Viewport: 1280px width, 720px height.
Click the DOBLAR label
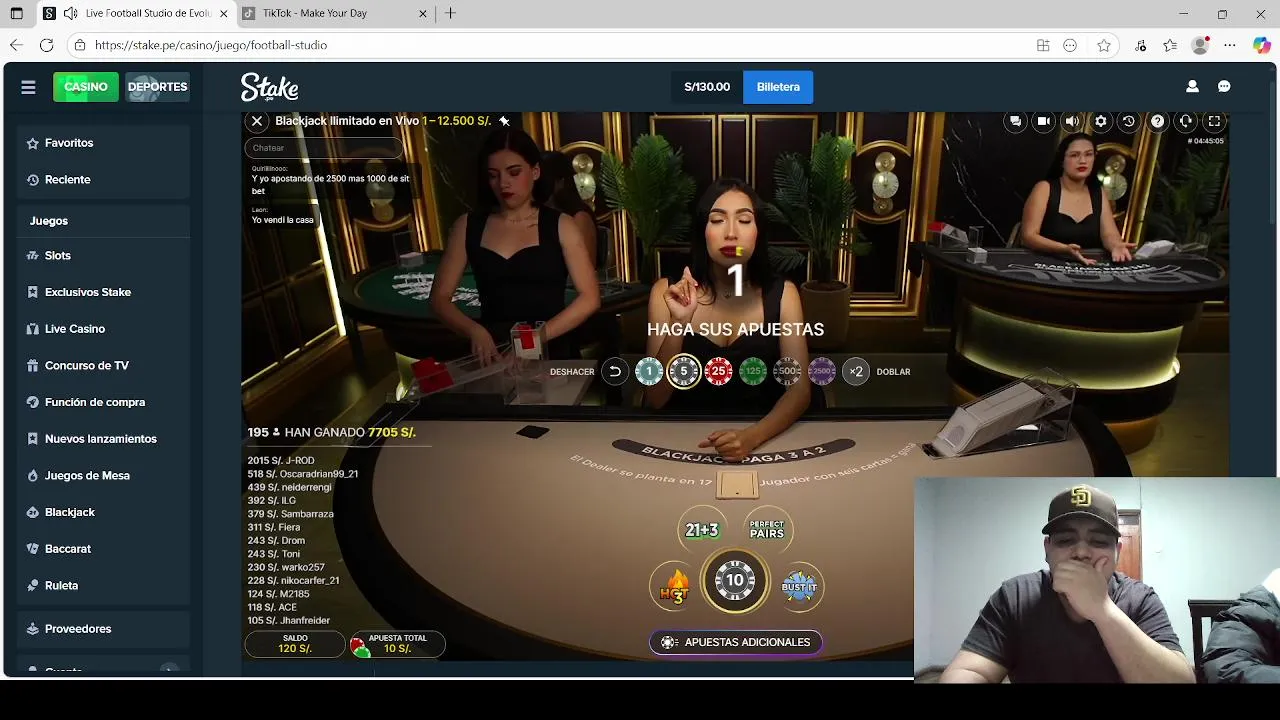tap(893, 372)
